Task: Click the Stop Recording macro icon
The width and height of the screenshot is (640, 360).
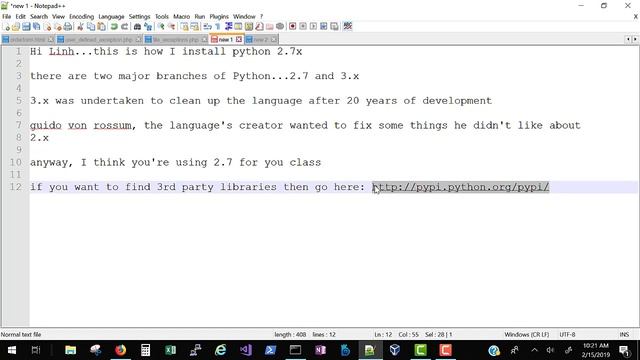Action: click(x=303, y=27)
